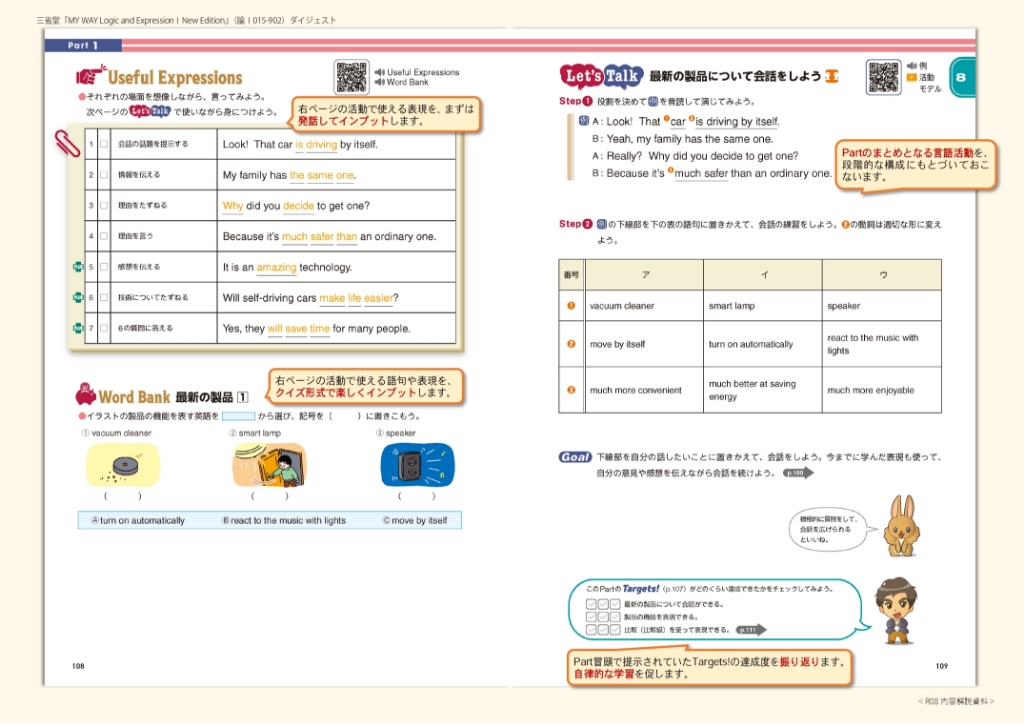1024x724 pixels.
Task: Click the rabbit character illustration
Action: (x=902, y=525)
